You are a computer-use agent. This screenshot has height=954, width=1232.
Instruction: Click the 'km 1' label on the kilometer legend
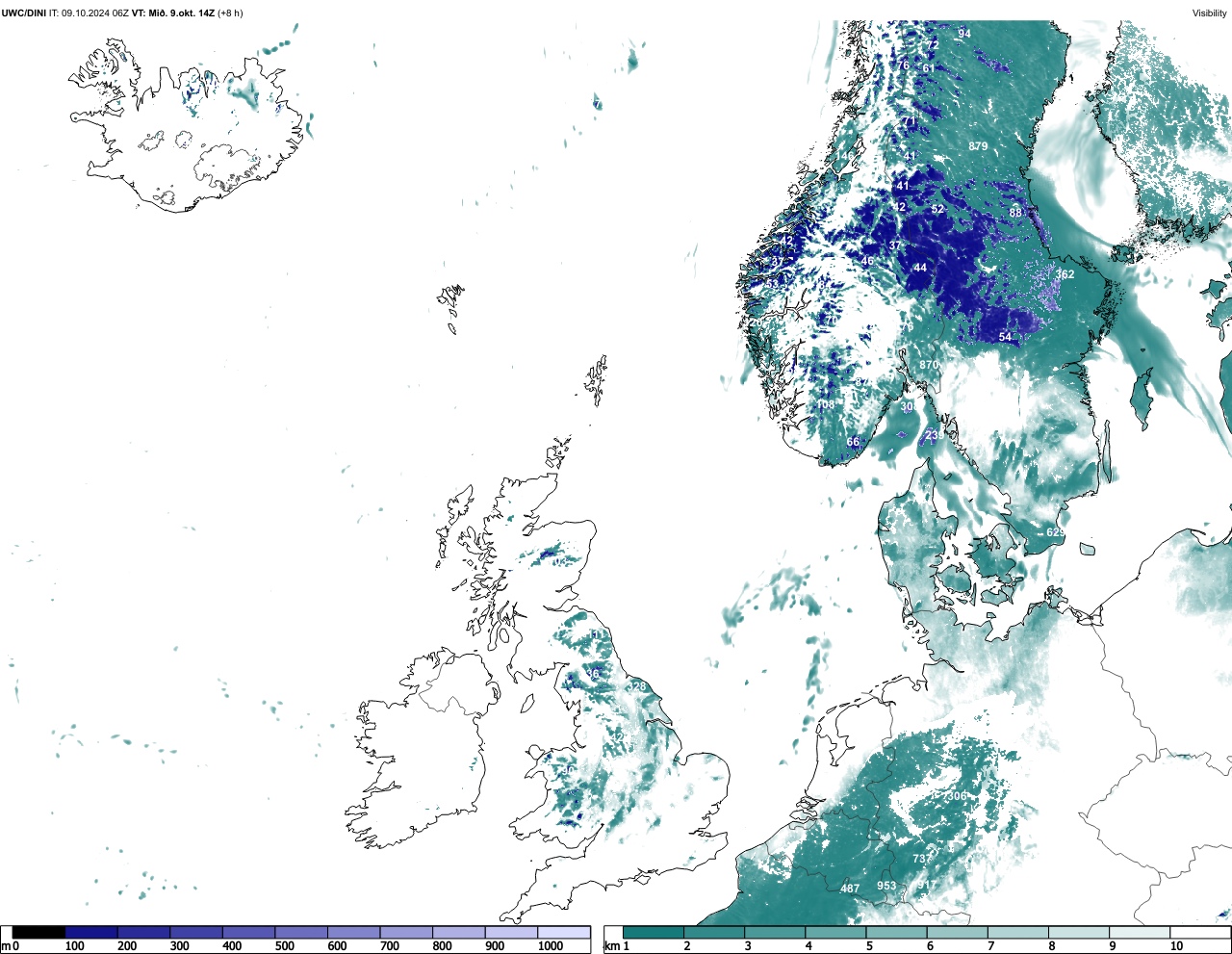617,946
